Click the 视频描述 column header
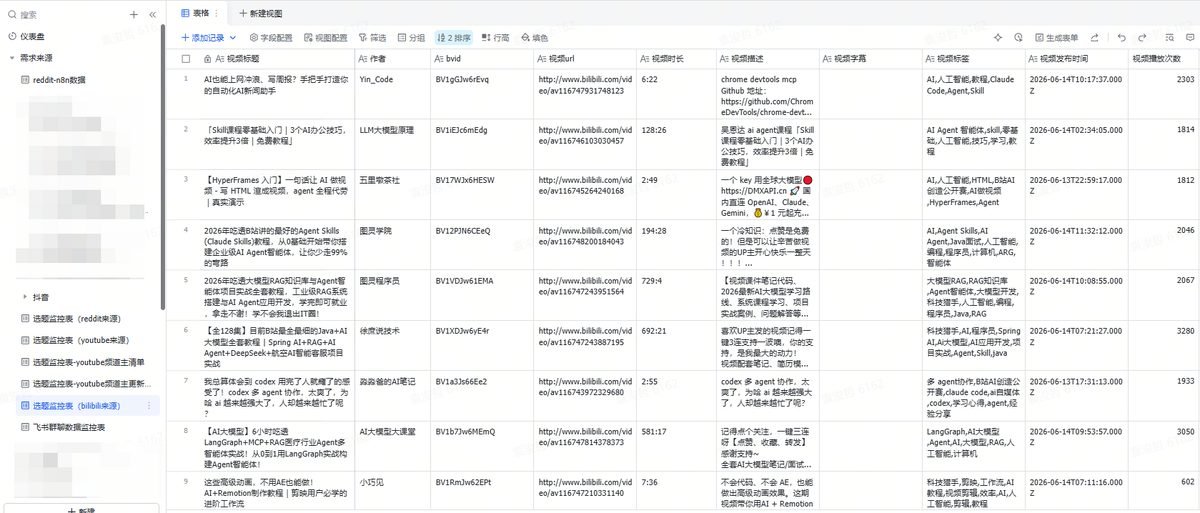This screenshot has height=513, width=1200. click(767, 59)
